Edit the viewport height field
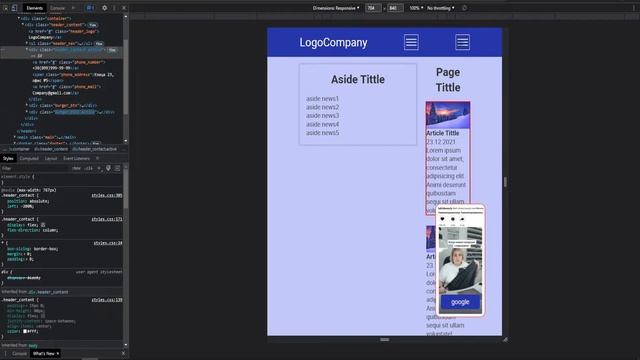640x360 pixels. 395,8
